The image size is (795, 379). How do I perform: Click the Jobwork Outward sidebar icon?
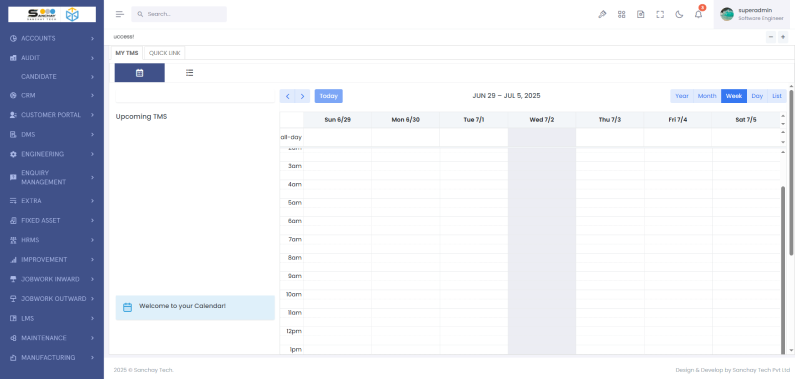13,299
